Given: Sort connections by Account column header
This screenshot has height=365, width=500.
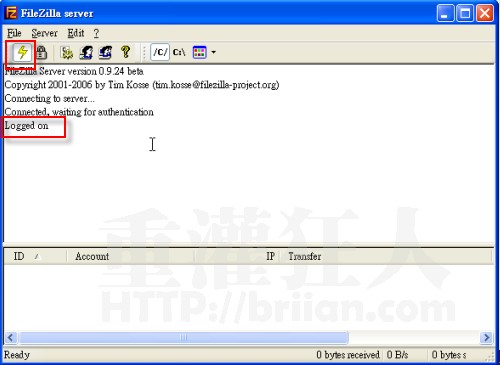Looking at the screenshot, I should pyautogui.click(x=130, y=256).
